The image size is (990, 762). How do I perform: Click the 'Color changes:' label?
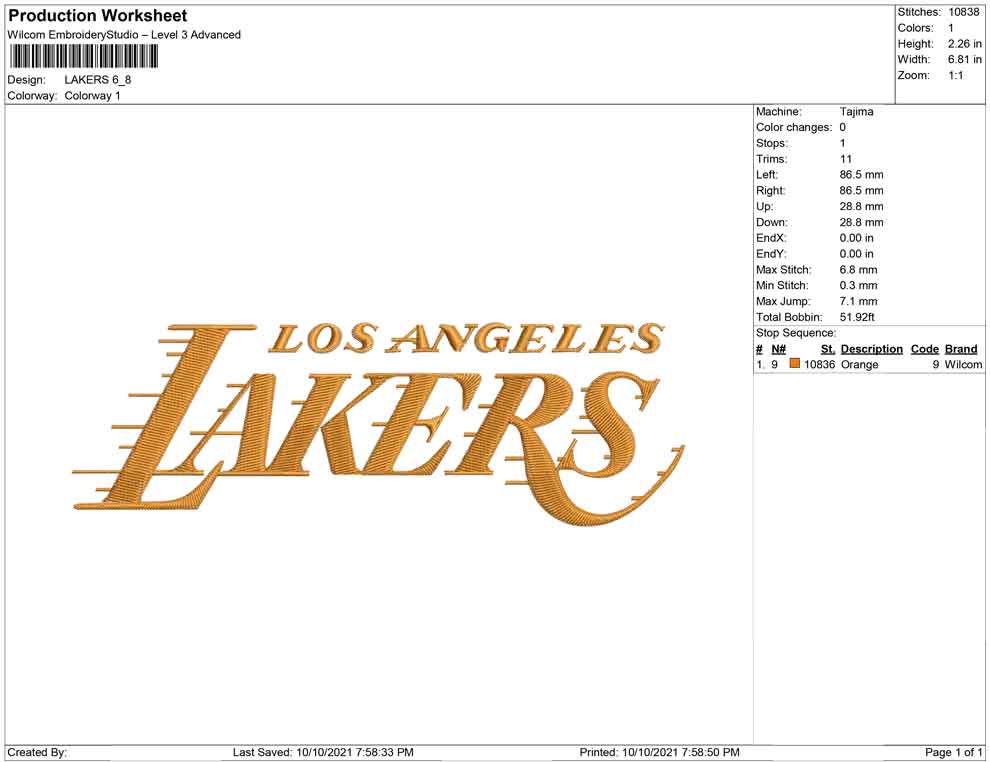tap(794, 128)
